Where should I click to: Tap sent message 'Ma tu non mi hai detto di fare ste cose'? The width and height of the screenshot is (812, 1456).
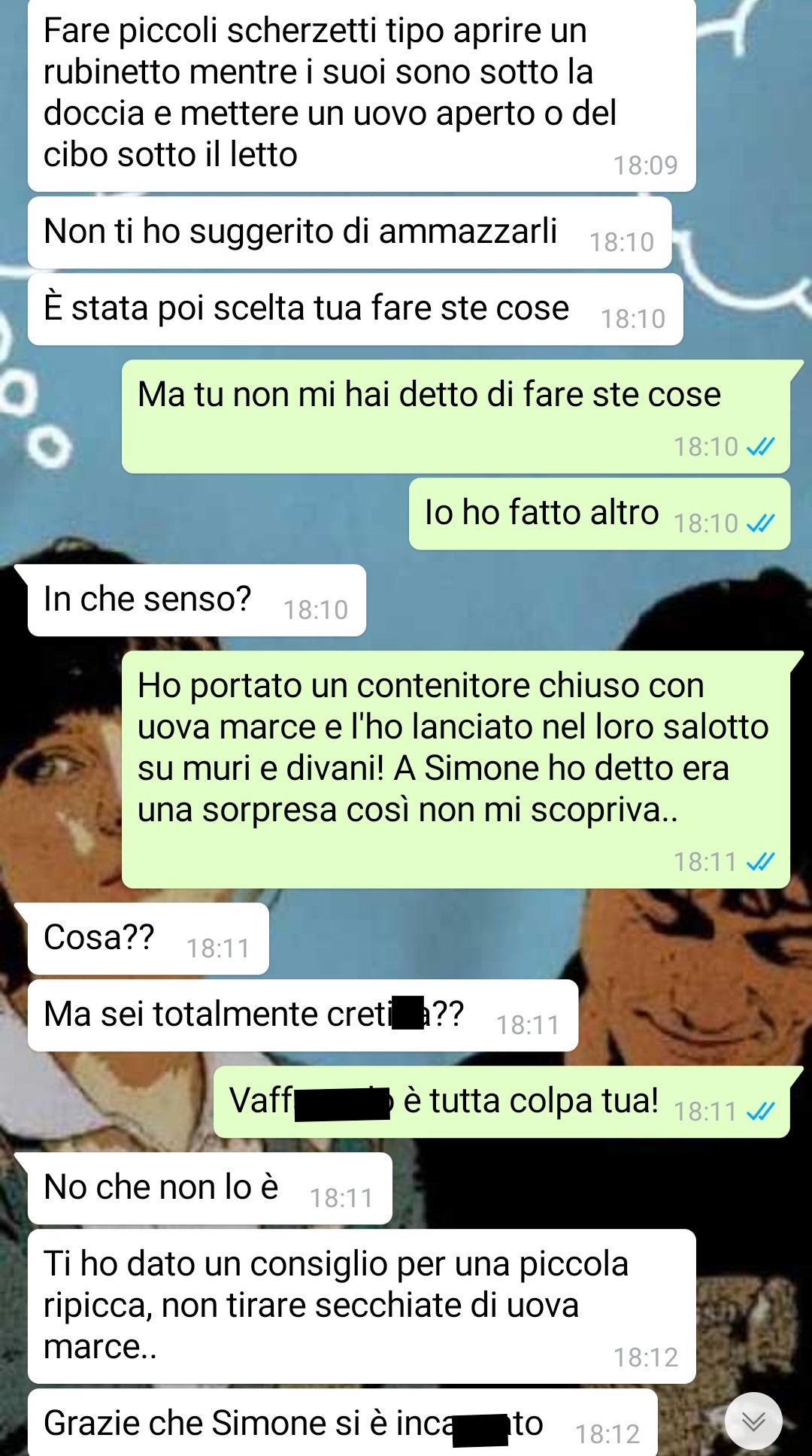[456, 417]
